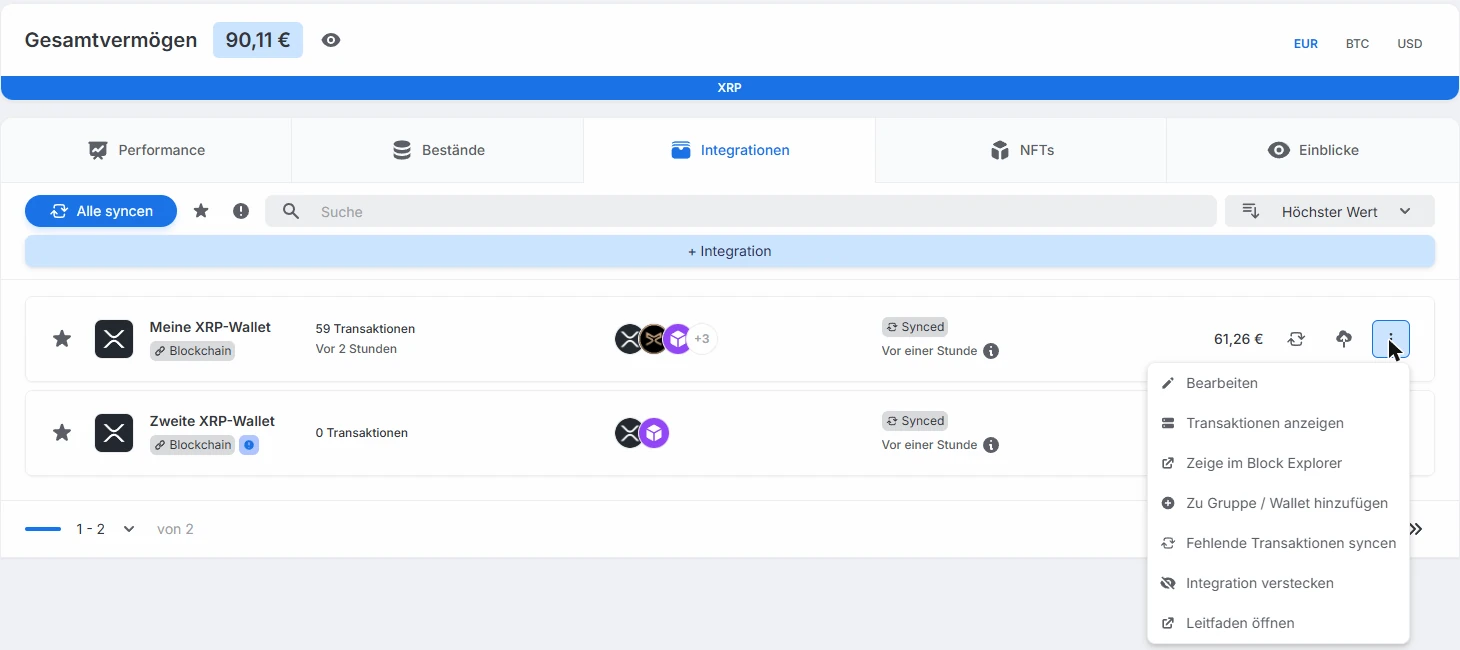This screenshot has height=650, width=1460.
Task: Sync Meine XRP-Wallet with refresh icon
Action: coord(1296,339)
